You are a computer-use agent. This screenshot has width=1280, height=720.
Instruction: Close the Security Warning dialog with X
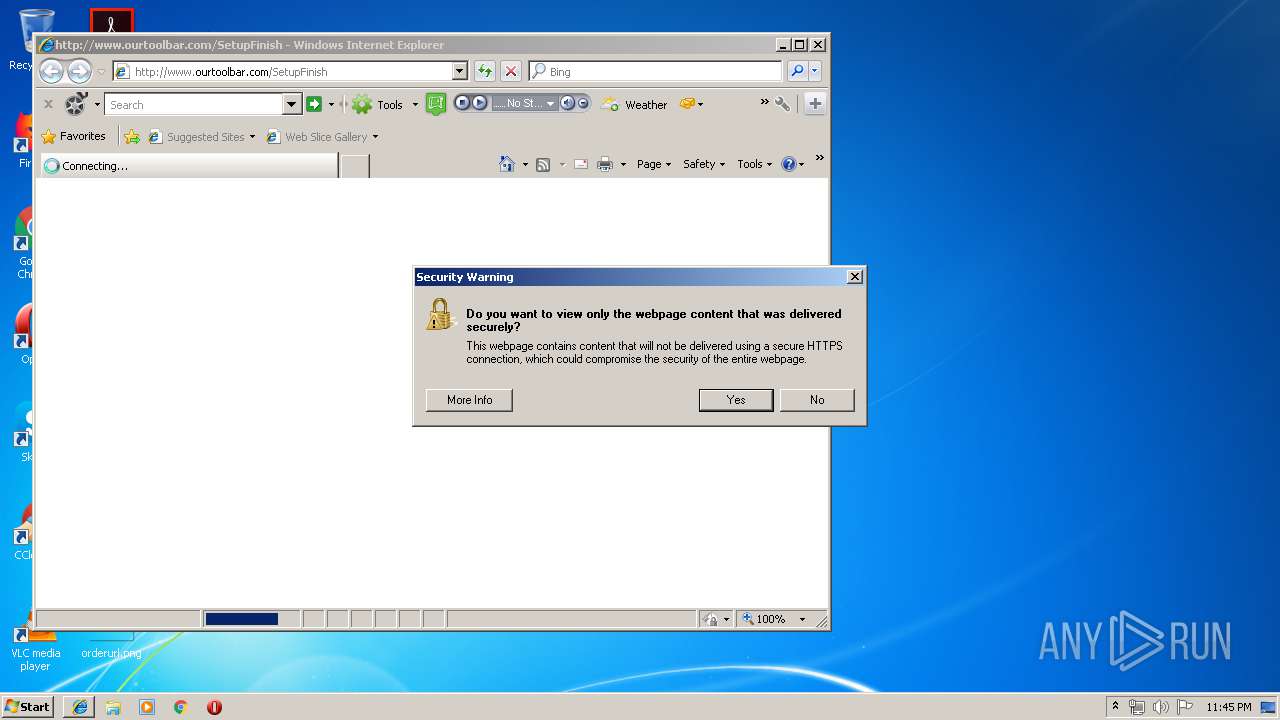pyautogui.click(x=854, y=277)
